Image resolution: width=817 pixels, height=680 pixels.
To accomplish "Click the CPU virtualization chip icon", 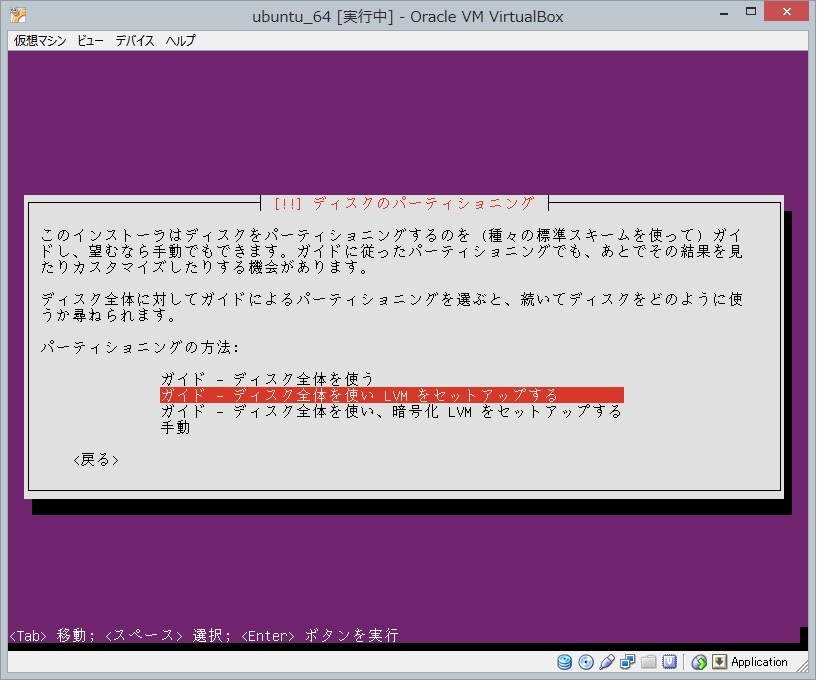I will [670, 662].
